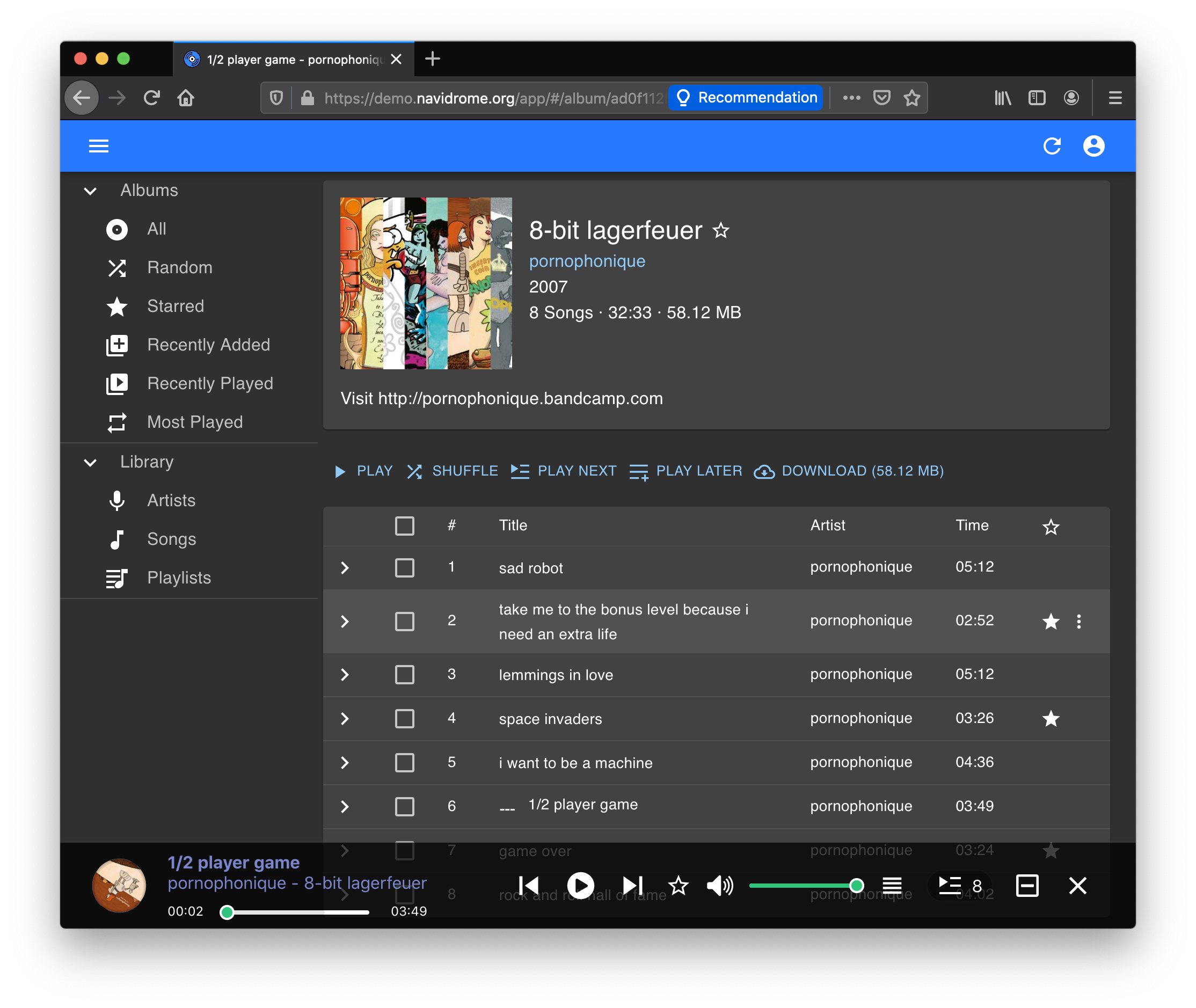1196x1008 pixels.
Task: Select checkbox for space invaders
Action: (x=405, y=719)
